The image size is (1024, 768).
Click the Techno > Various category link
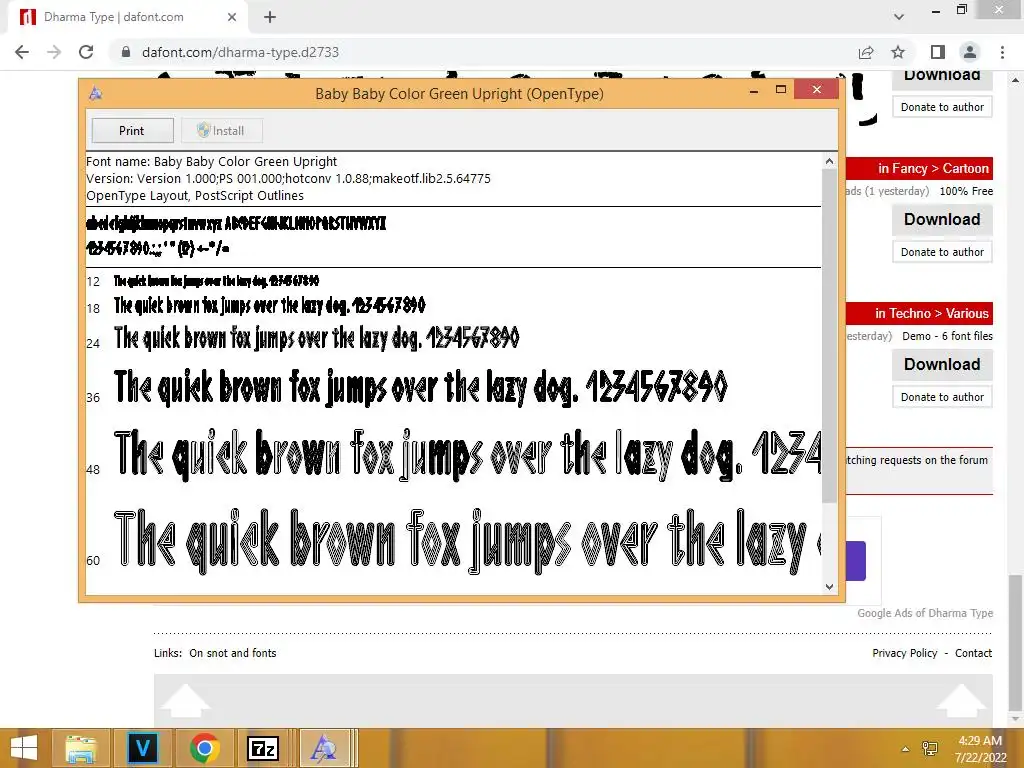point(932,313)
